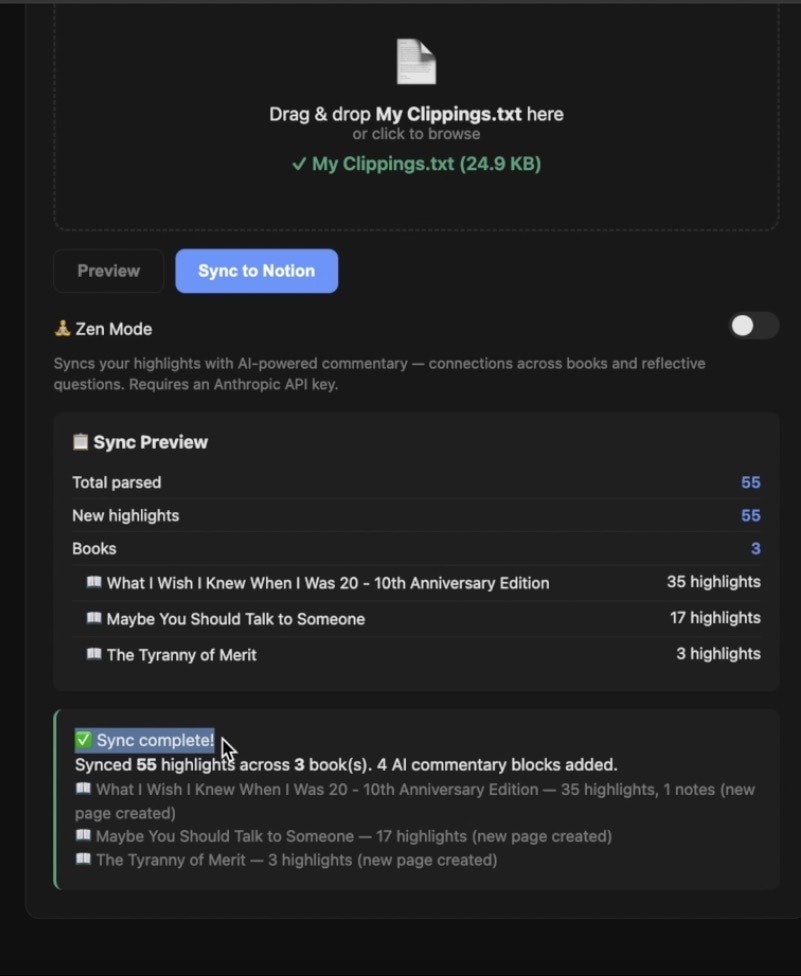Click Sync to Notion
801x976 pixels.
[256, 270]
